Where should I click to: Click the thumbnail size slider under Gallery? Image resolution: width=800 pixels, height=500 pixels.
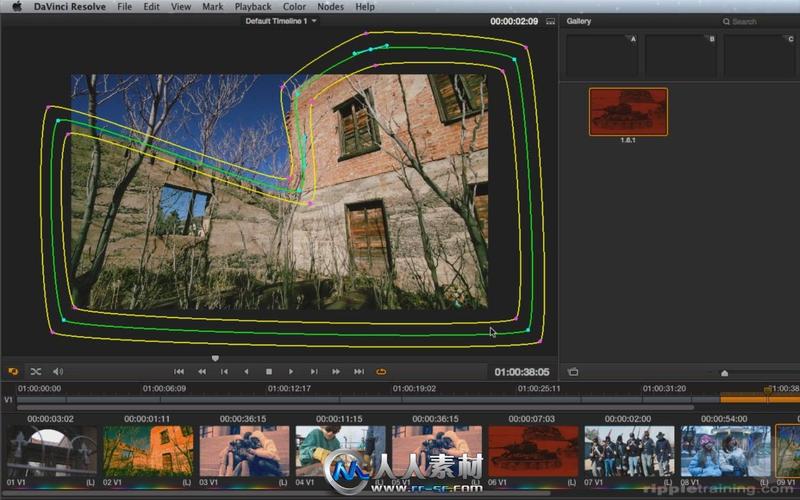[725, 373]
